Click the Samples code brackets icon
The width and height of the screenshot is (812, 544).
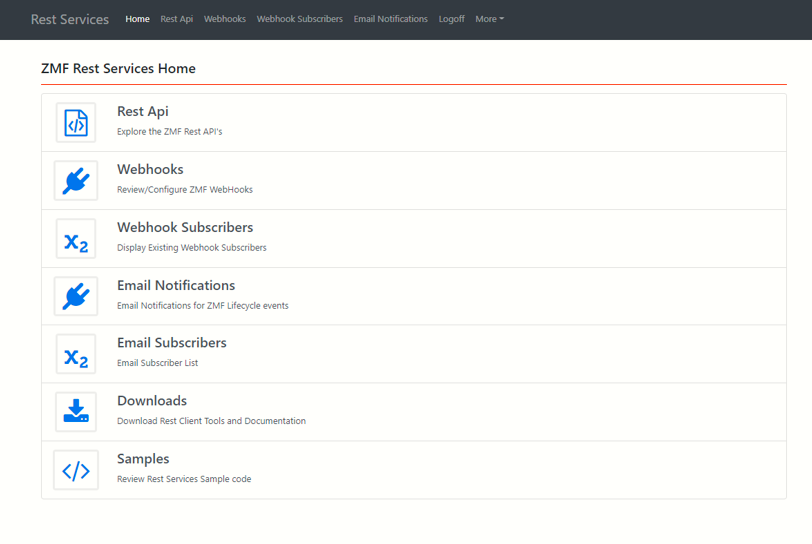76,470
